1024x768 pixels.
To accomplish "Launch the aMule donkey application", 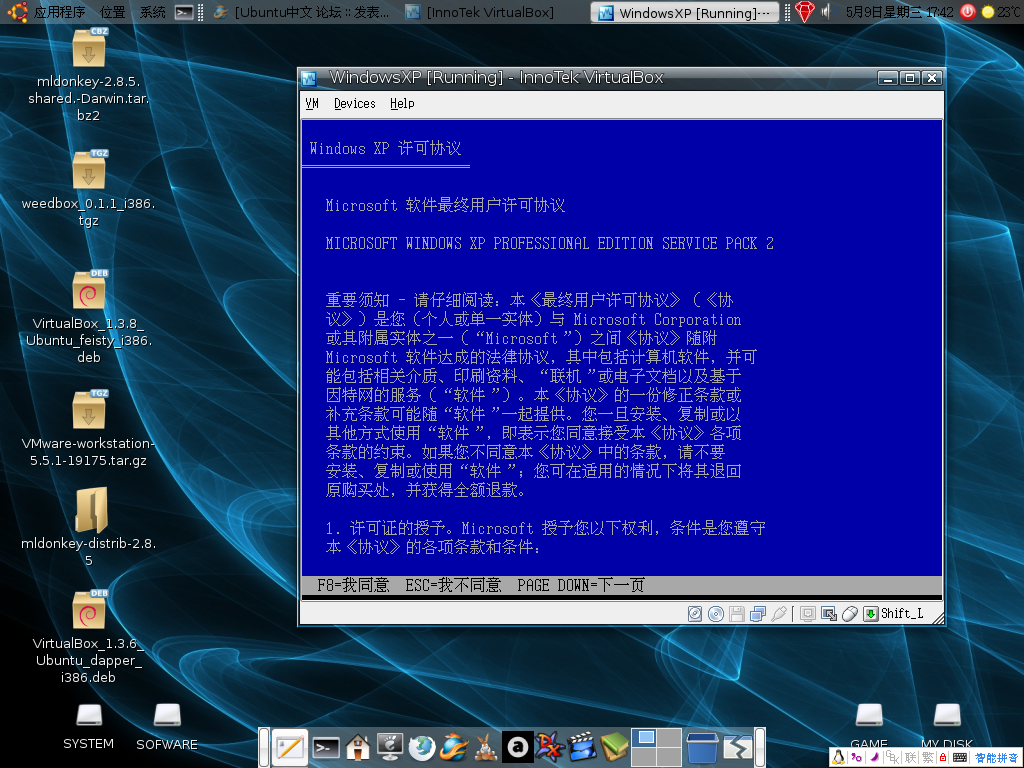I will coord(485,748).
